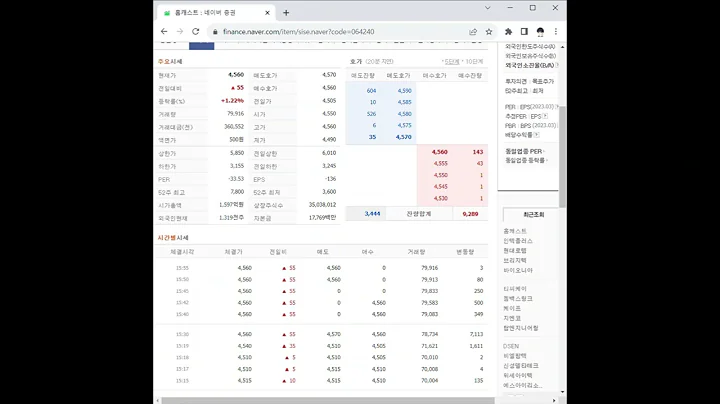Click the ask price 4,580
Screen dimensions: 720x404
tap(405, 114)
